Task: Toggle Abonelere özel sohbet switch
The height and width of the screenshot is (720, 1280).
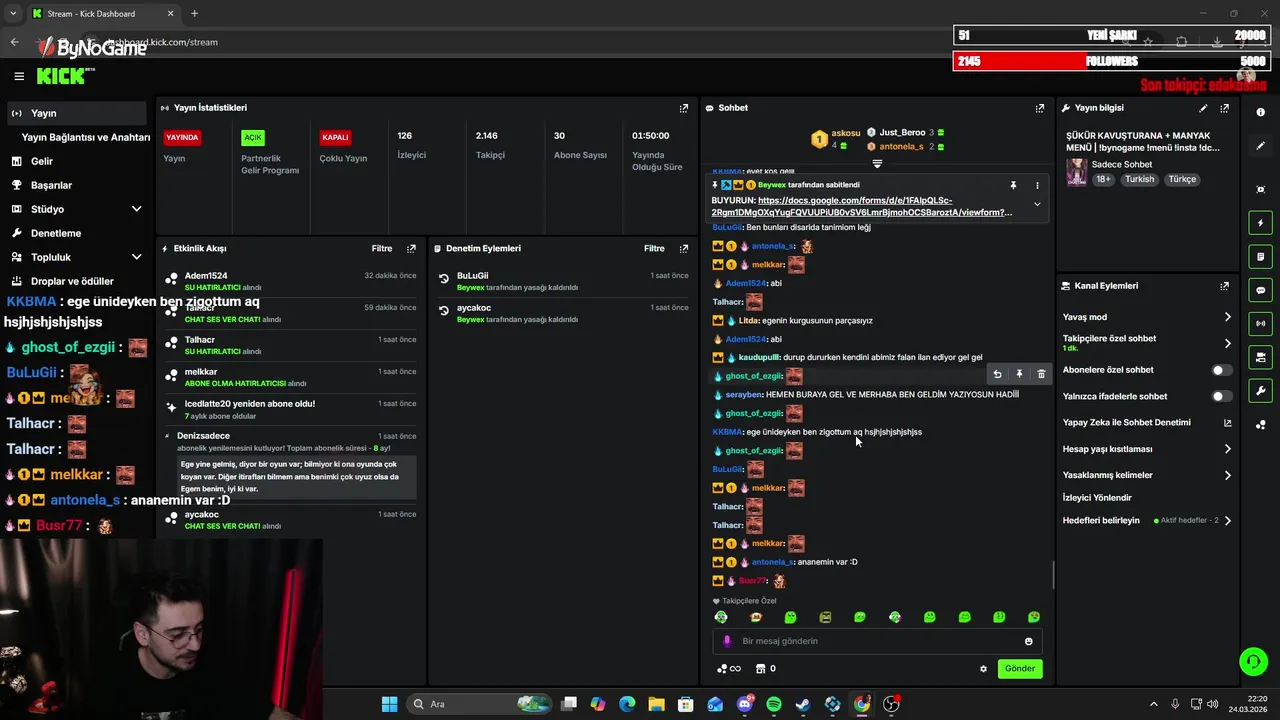Action: pyautogui.click(x=1221, y=370)
